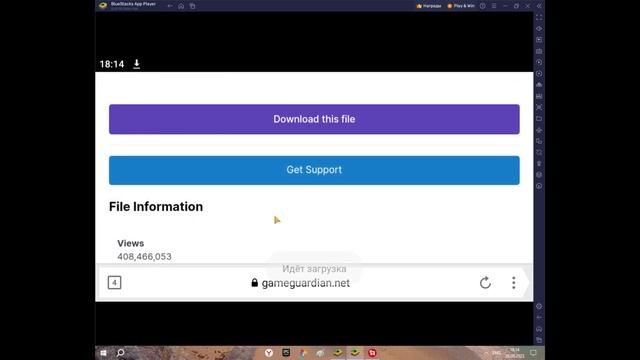Click the cloud-shaped sidebar icon
This screenshot has width=640, height=360.
click(x=539, y=85)
